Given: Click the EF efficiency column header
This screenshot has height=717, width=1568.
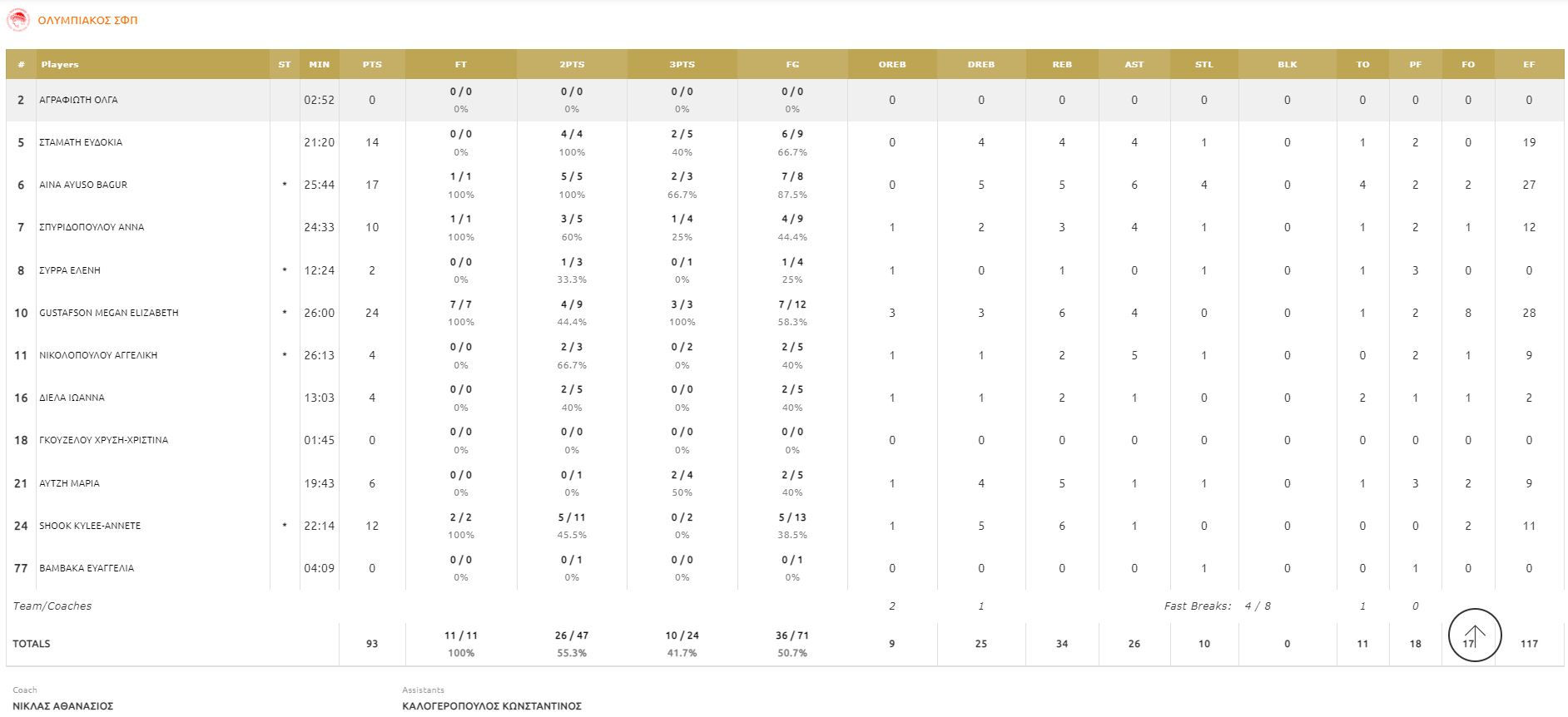Looking at the screenshot, I should pyautogui.click(x=1529, y=64).
